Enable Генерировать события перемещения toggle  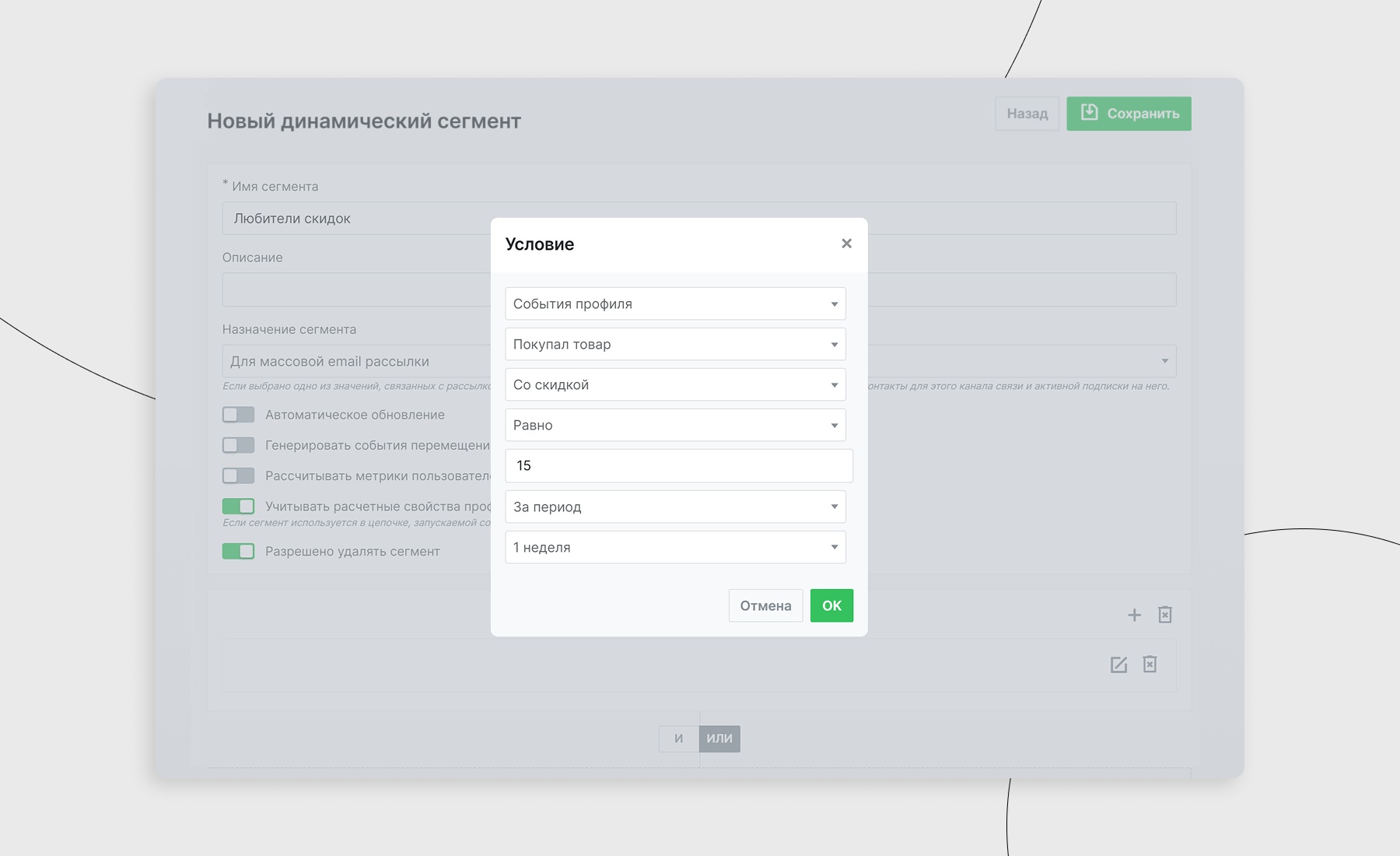pos(238,445)
